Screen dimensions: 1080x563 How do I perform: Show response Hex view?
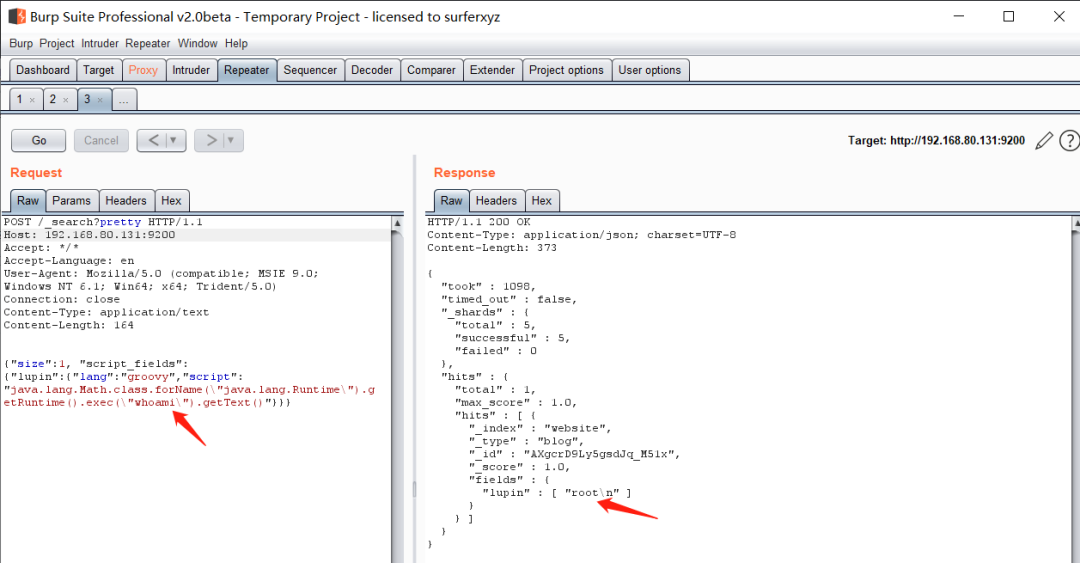point(541,201)
